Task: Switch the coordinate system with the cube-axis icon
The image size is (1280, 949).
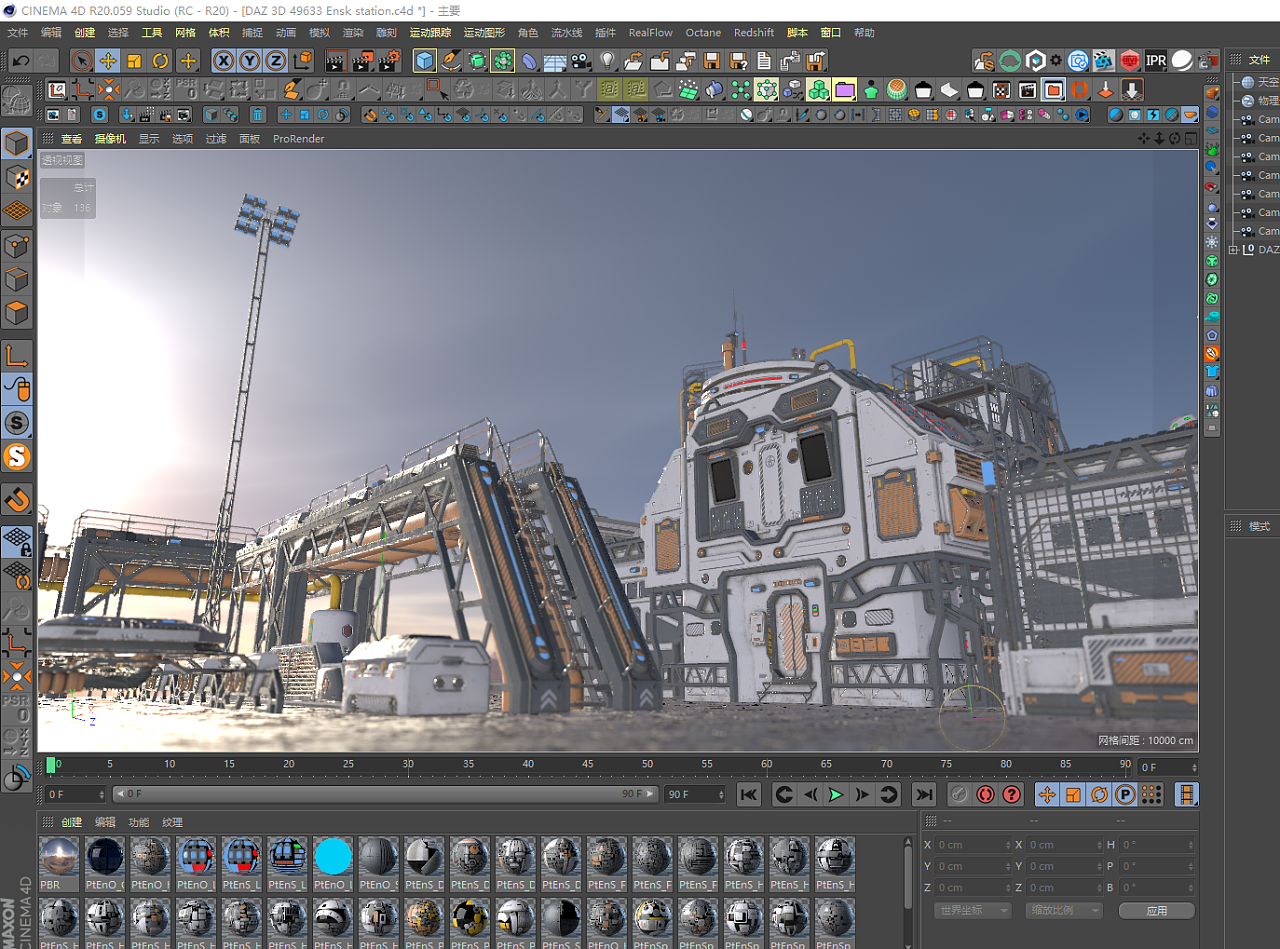Action: [x=300, y=61]
